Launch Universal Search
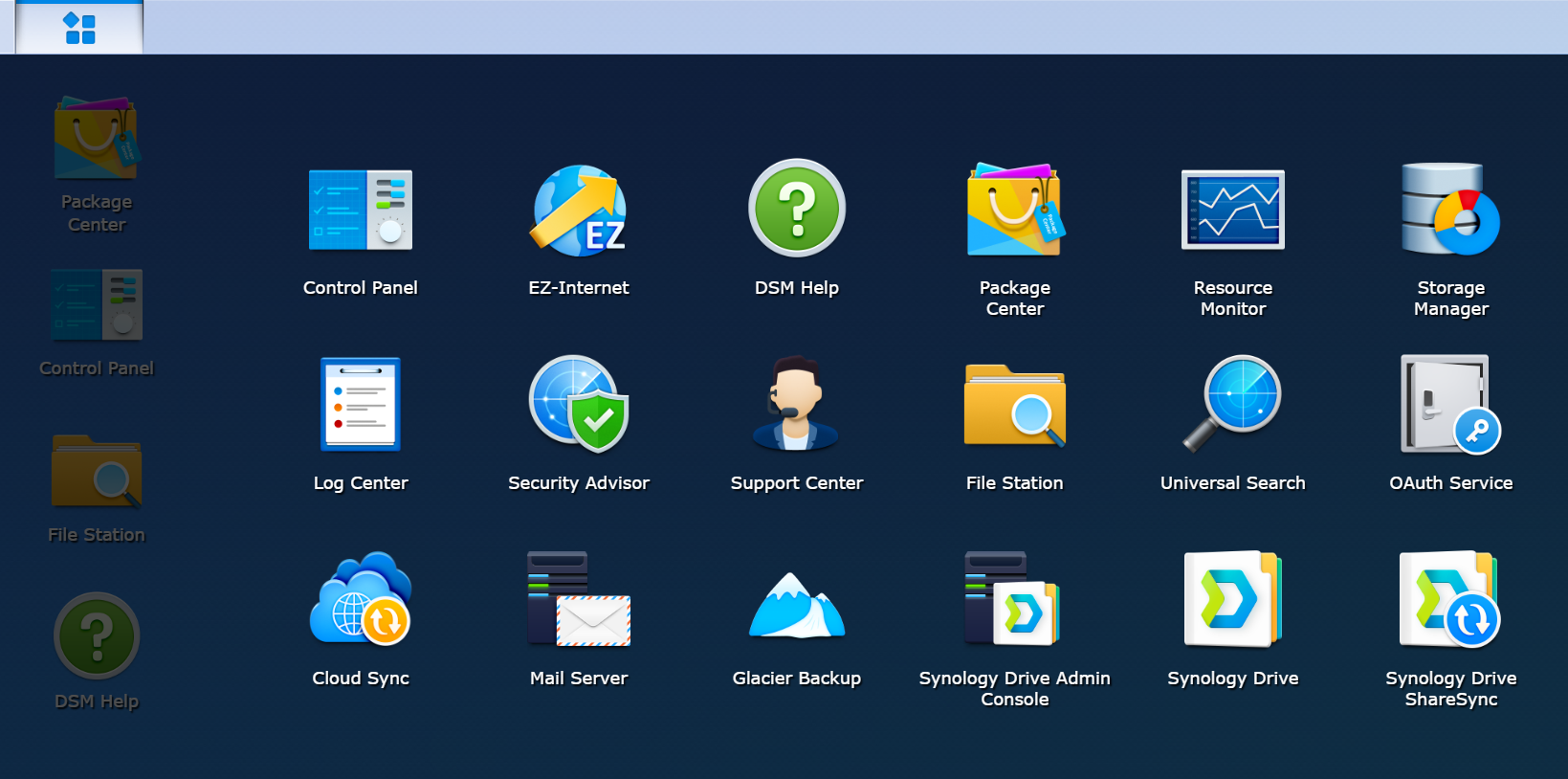The height and width of the screenshot is (779, 1568). tap(1233, 403)
